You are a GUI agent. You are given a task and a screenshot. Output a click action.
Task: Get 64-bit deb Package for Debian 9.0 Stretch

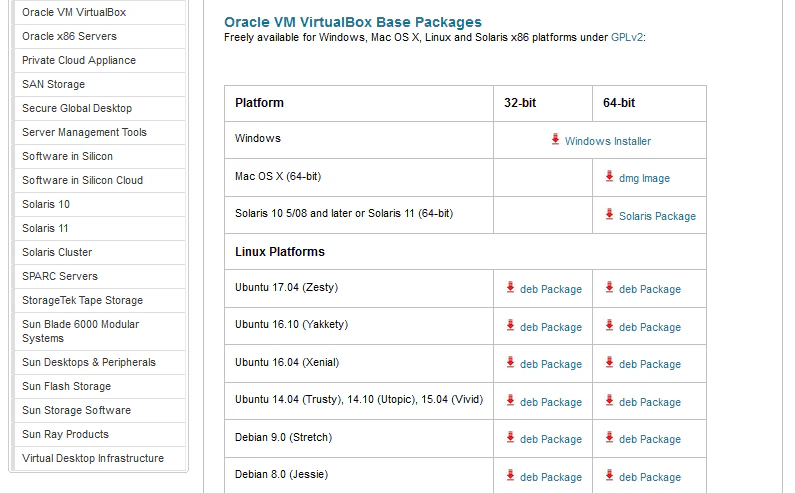click(649, 439)
